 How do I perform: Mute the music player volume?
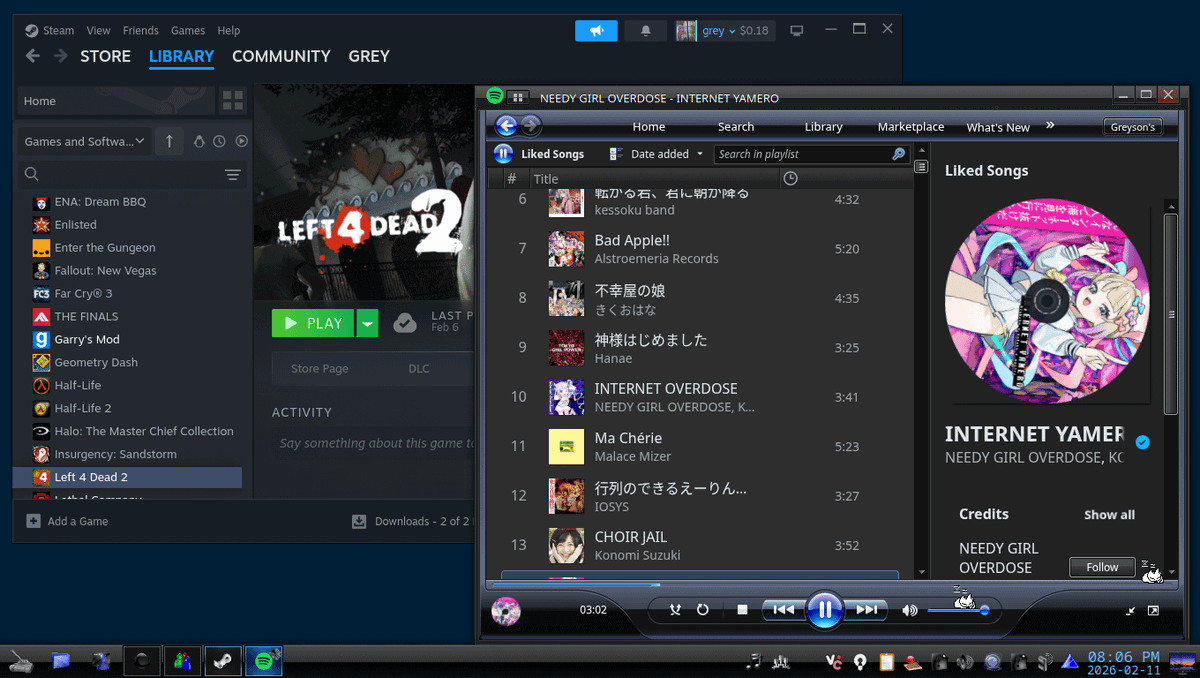click(909, 610)
